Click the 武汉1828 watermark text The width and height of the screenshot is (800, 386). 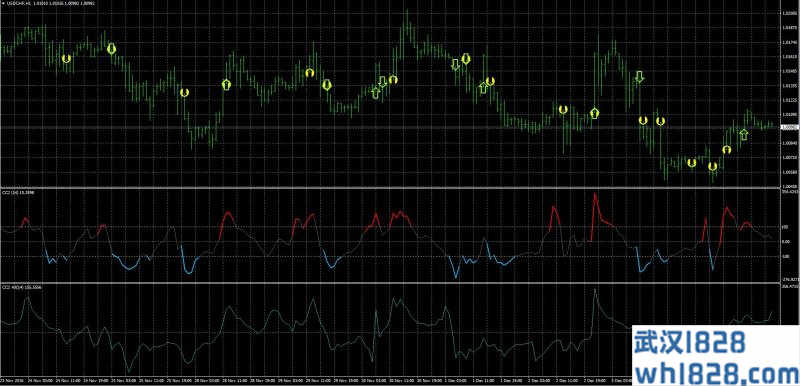[x=689, y=342]
